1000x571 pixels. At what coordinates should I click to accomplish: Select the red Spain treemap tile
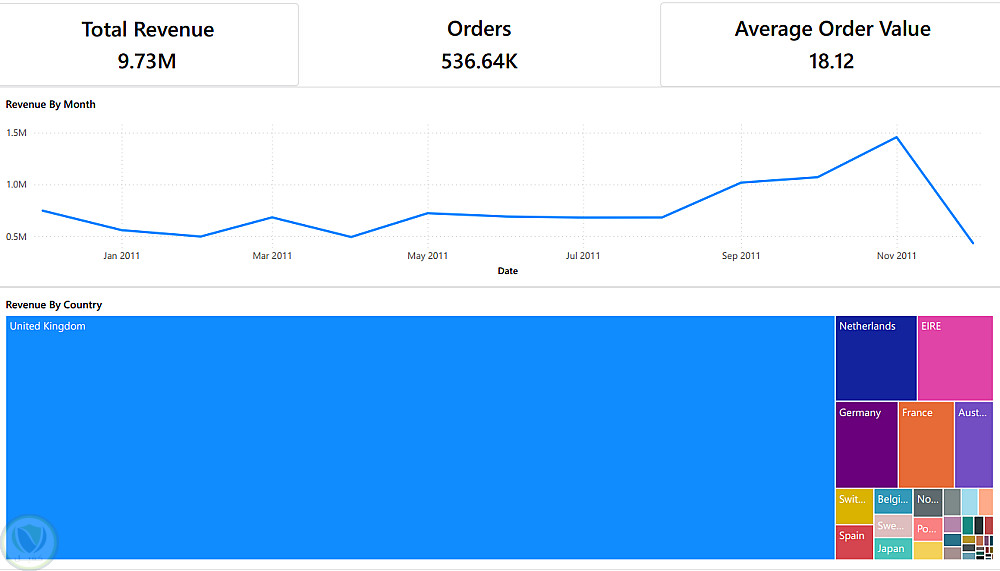[854, 541]
